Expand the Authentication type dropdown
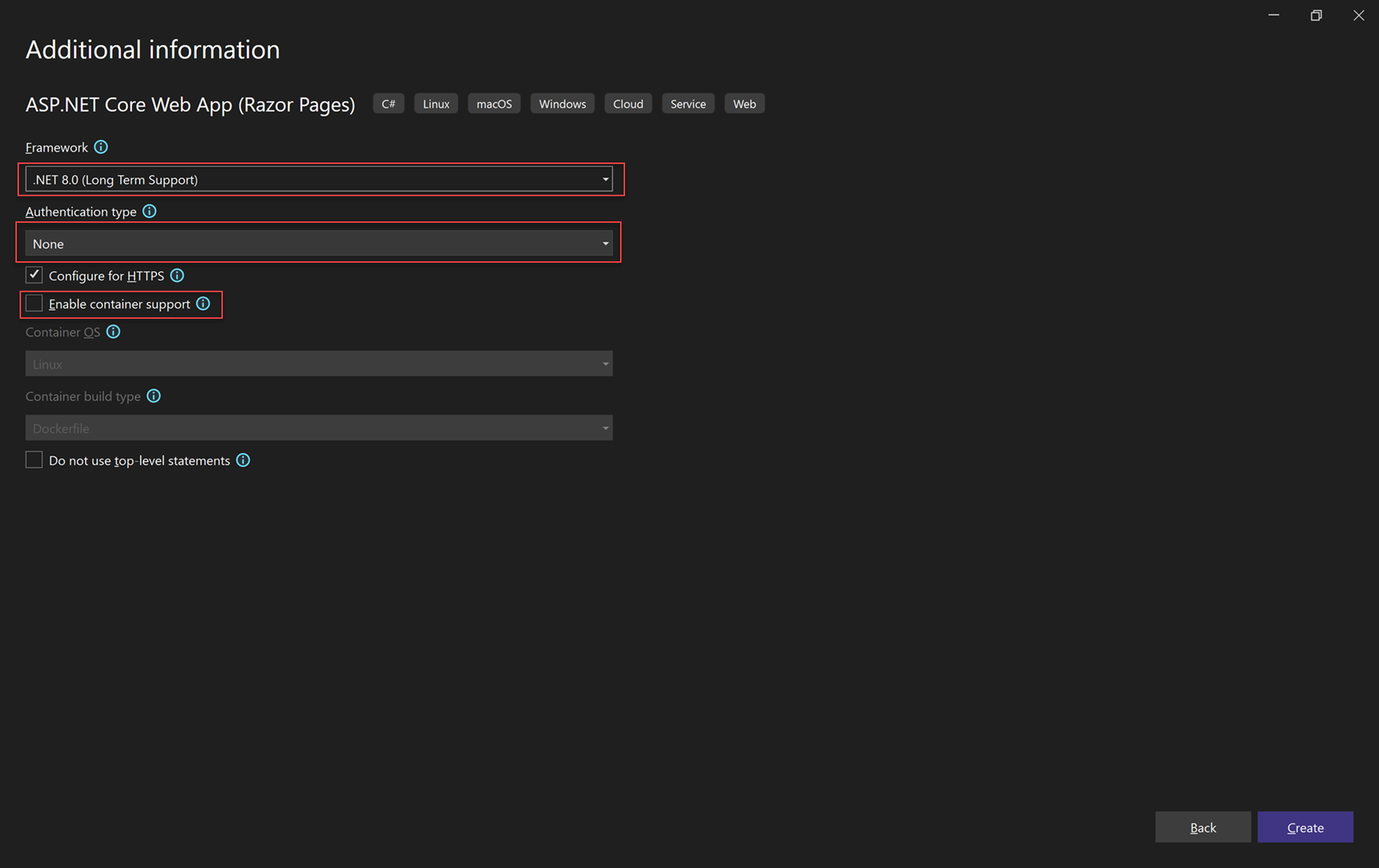1379x868 pixels. pyautogui.click(x=605, y=243)
